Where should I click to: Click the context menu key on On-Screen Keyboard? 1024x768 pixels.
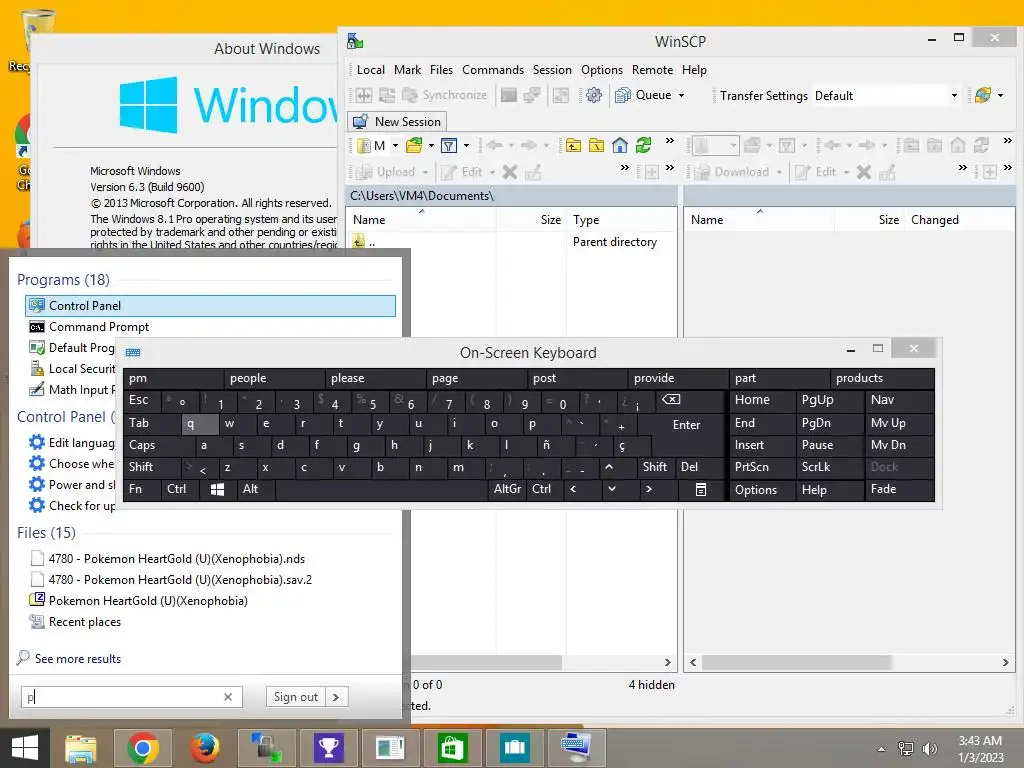tap(701, 489)
